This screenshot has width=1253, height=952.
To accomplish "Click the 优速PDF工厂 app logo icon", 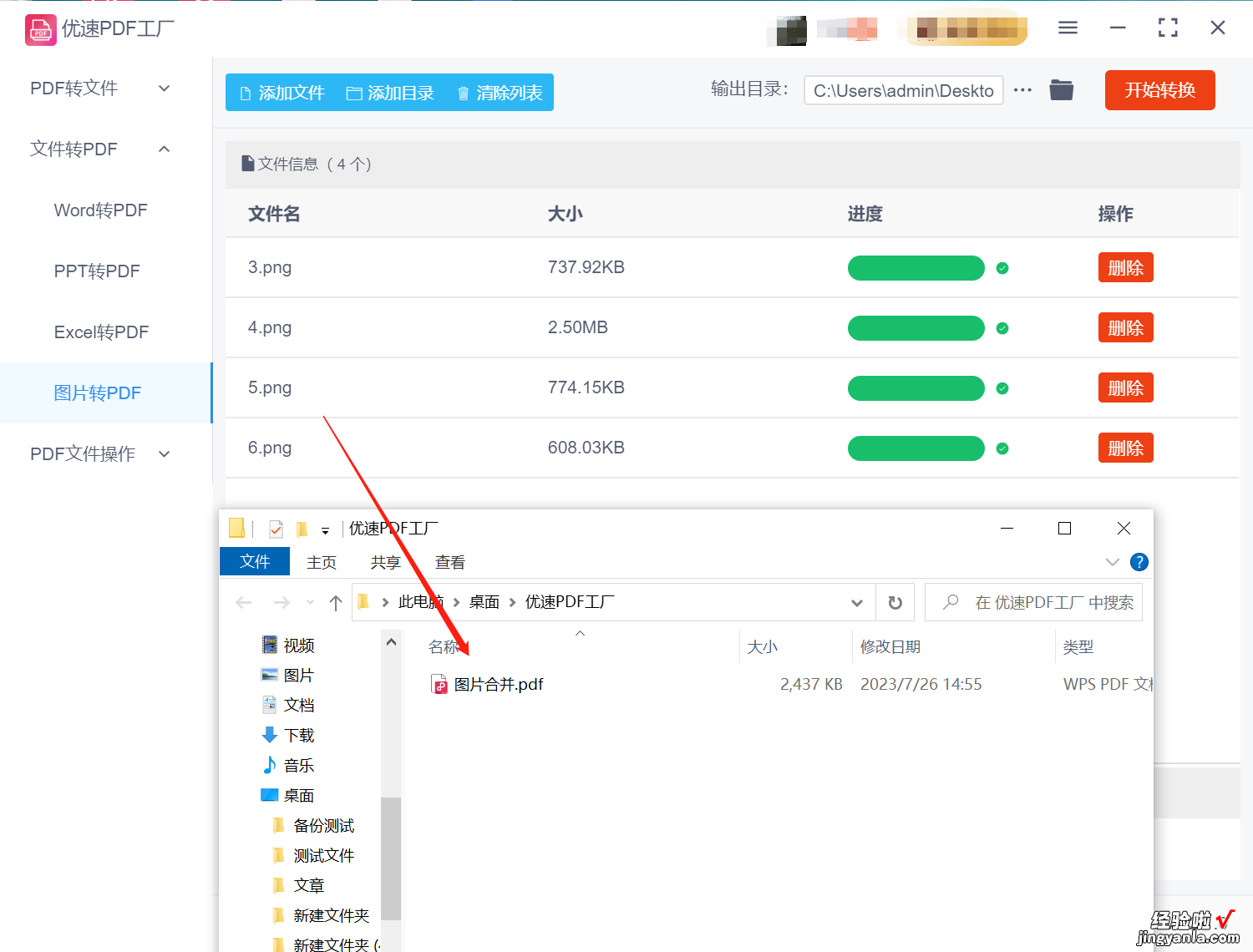I will [x=40, y=29].
